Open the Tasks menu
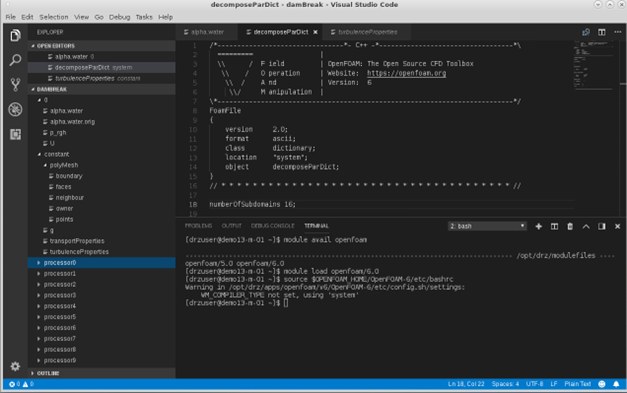This screenshot has width=627, height=393. tap(144, 17)
